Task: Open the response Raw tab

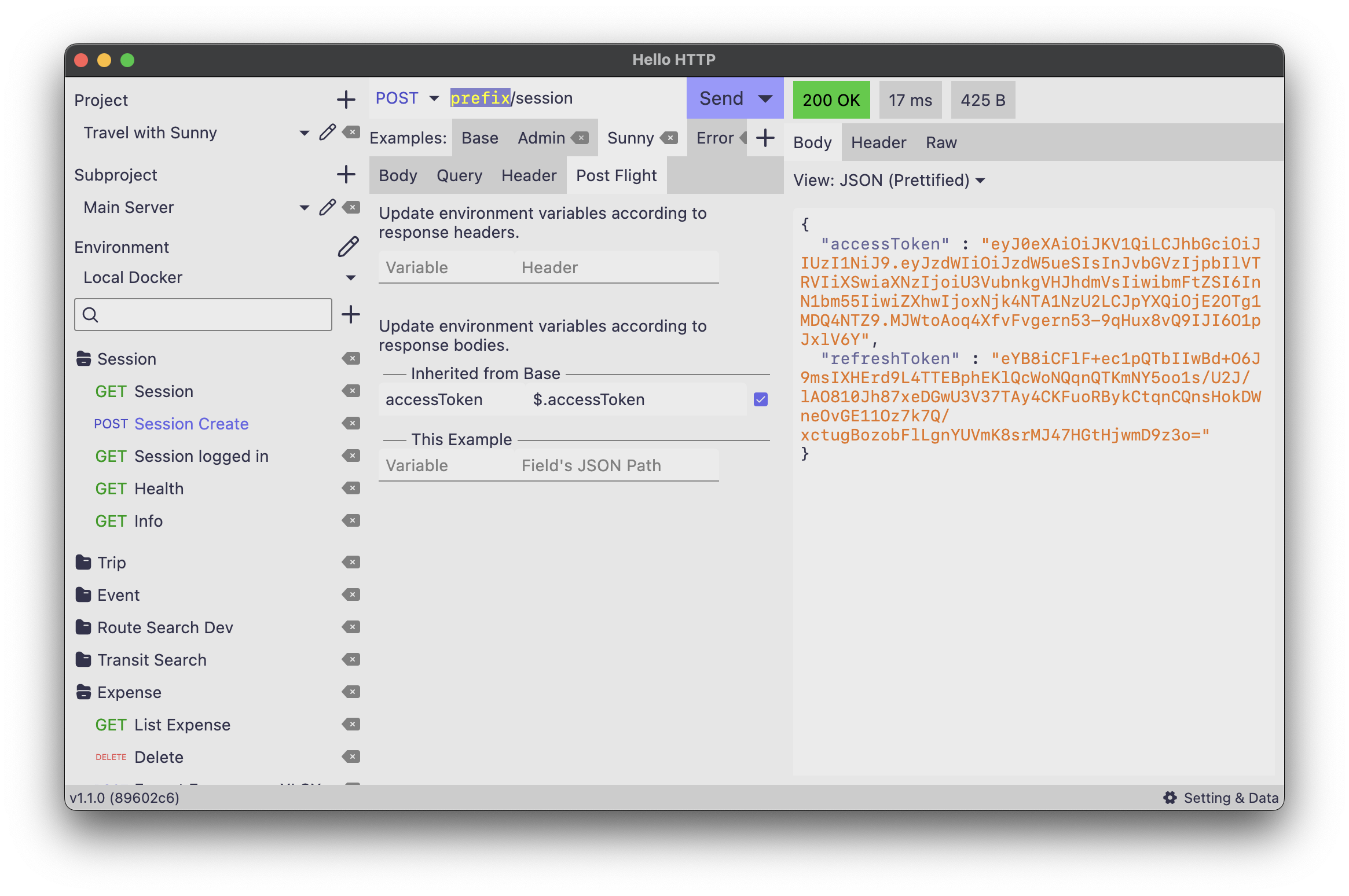Action: pyautogui.click(x=941, y=142)
